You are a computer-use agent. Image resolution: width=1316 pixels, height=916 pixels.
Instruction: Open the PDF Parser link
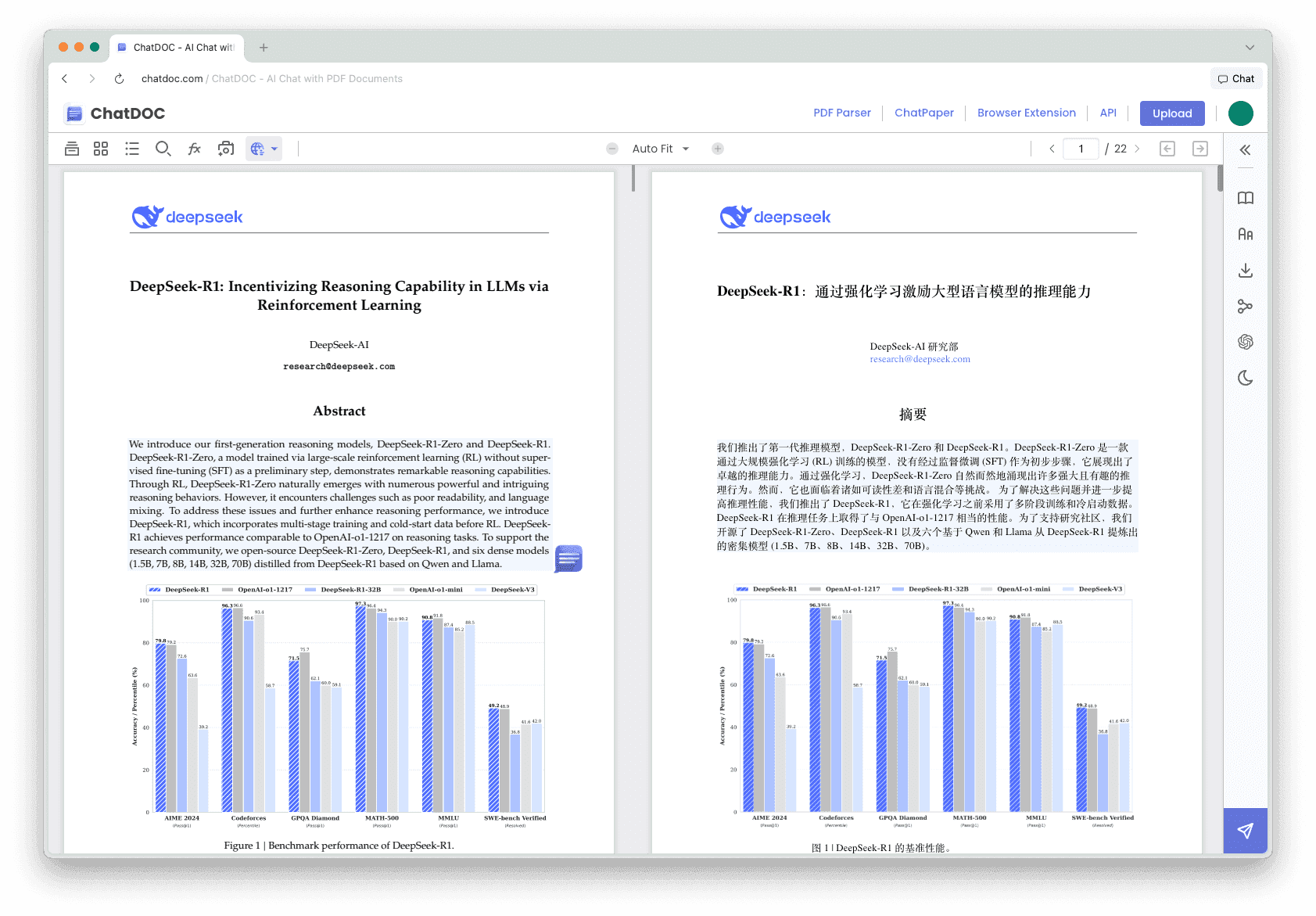pos(842,113)
